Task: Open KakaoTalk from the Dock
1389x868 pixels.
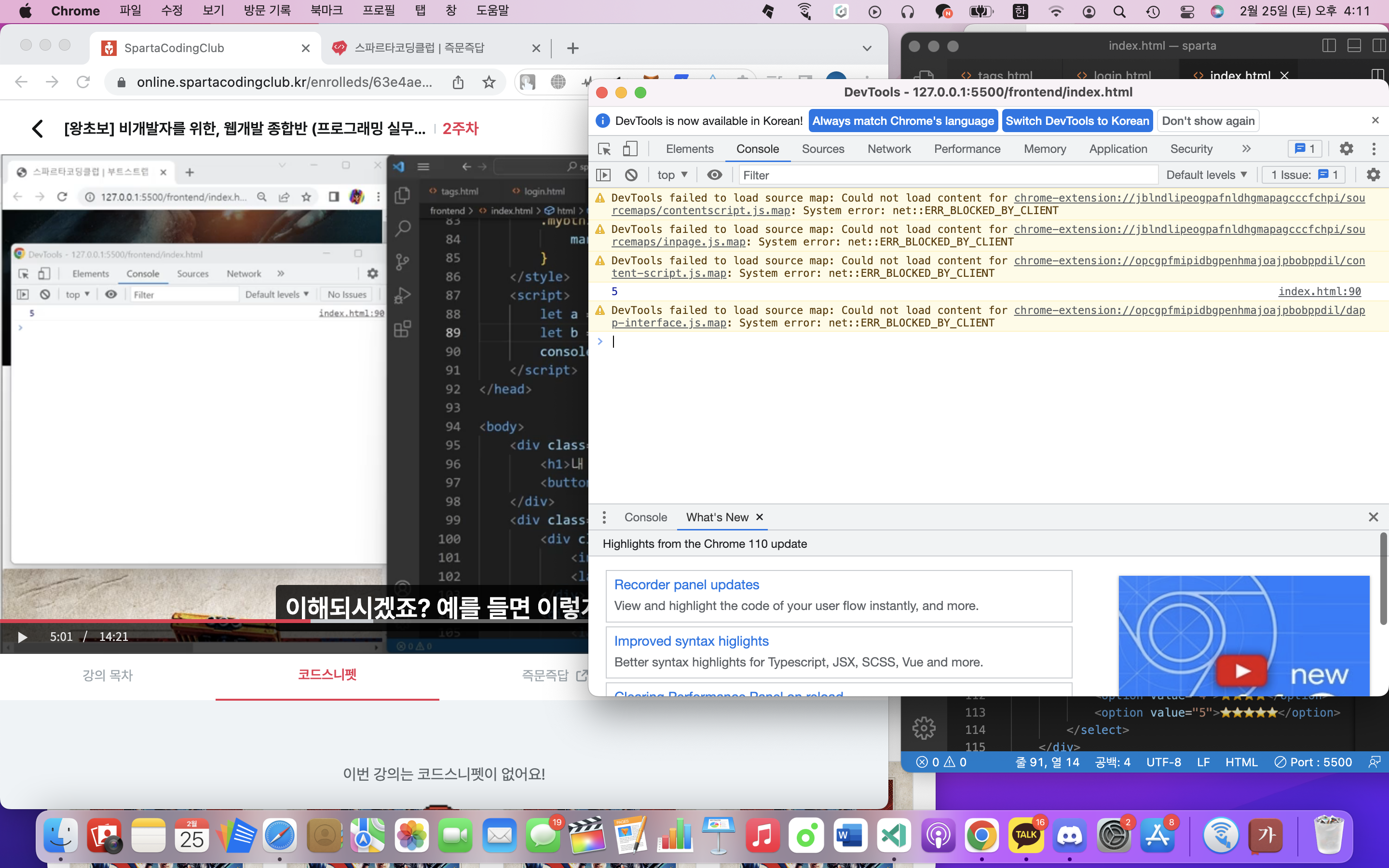Action: point(1026,836)
